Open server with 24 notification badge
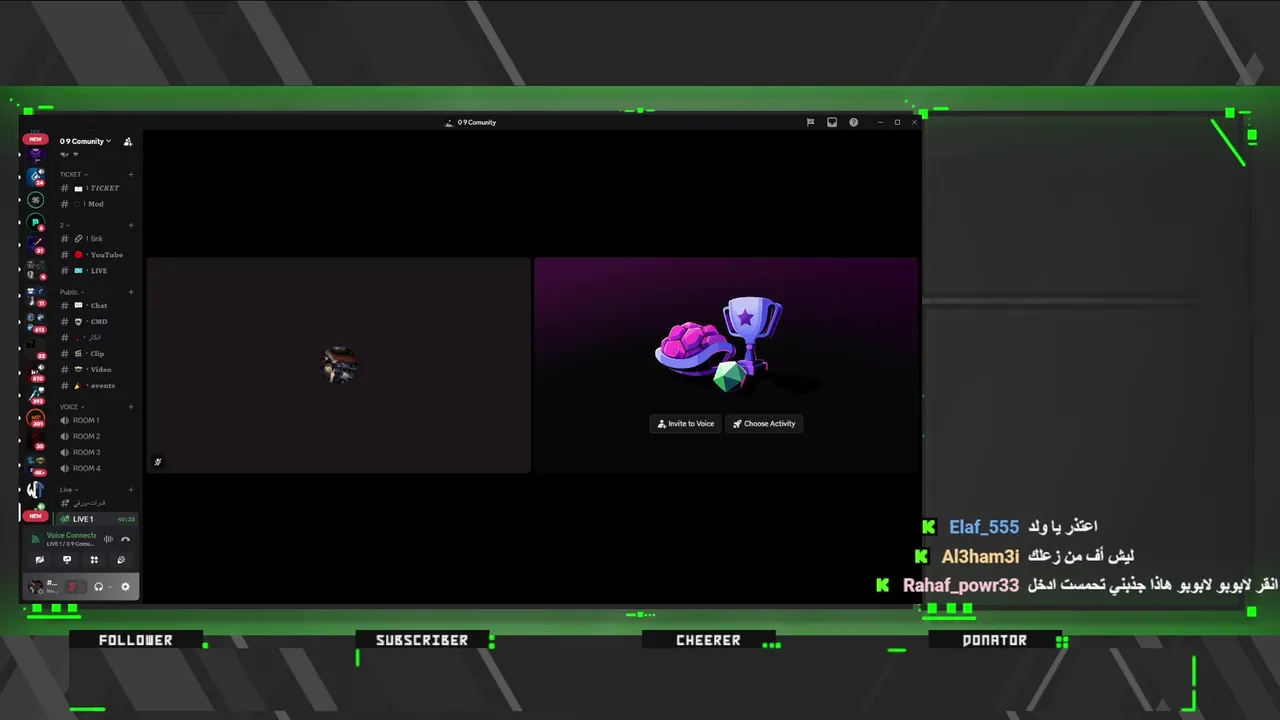Image resolution: width=1280 pixels, height=720 pixels. coord(36,176)
